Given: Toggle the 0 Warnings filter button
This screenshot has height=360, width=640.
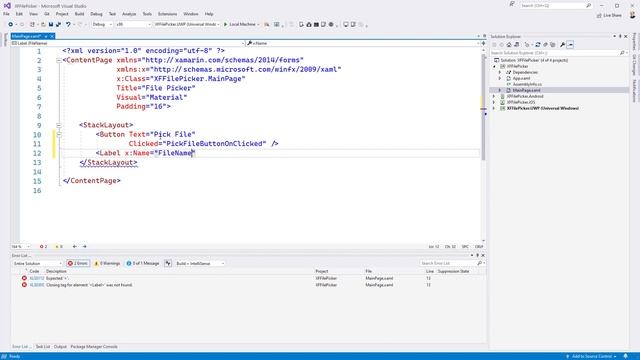Looking at the screenshot, I should (107, 264).
